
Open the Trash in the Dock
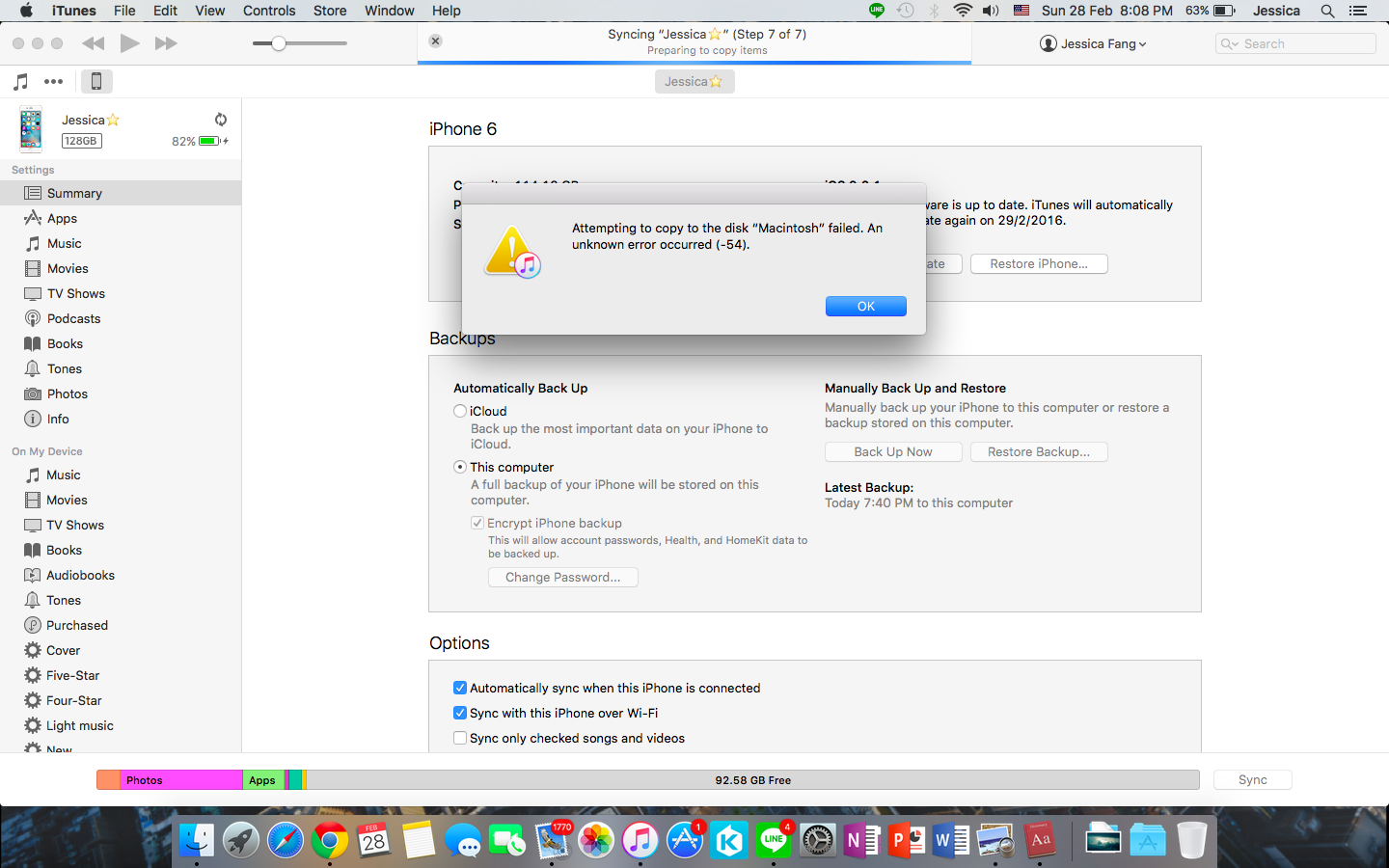click(x=1192, y=840)
